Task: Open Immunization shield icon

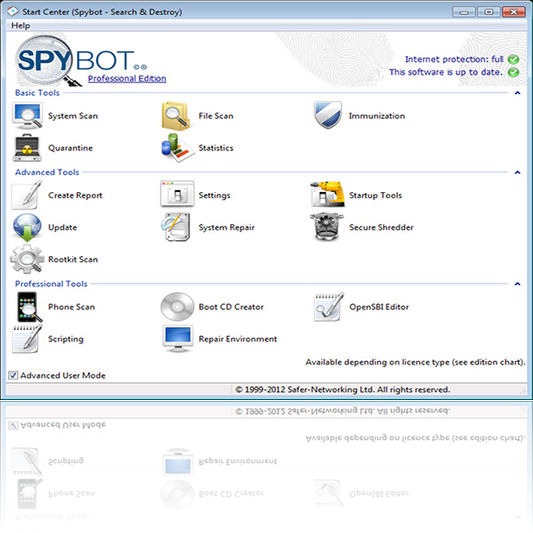Action: tap(327, 115)
